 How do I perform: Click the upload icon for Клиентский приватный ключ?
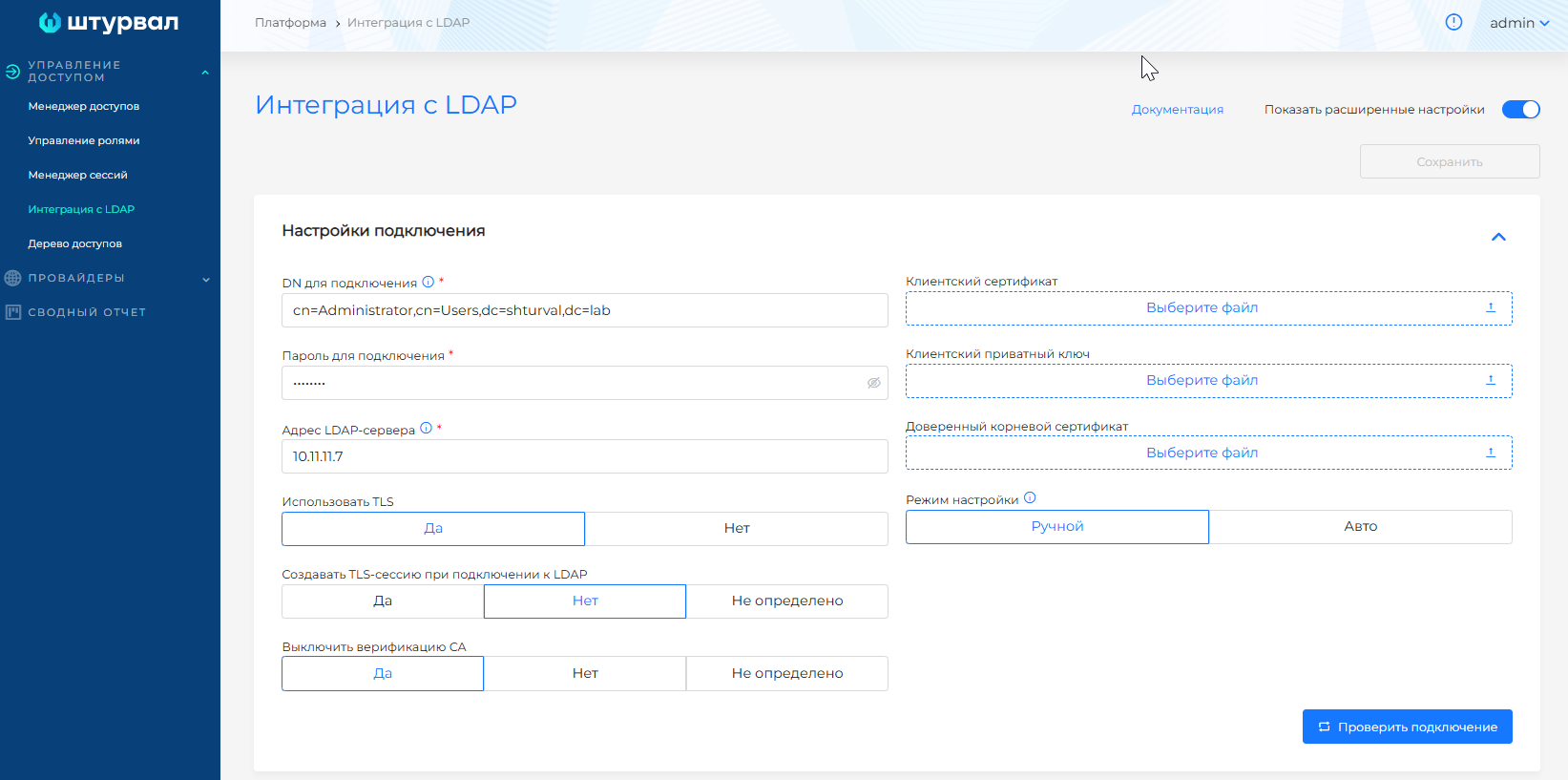1491,380
